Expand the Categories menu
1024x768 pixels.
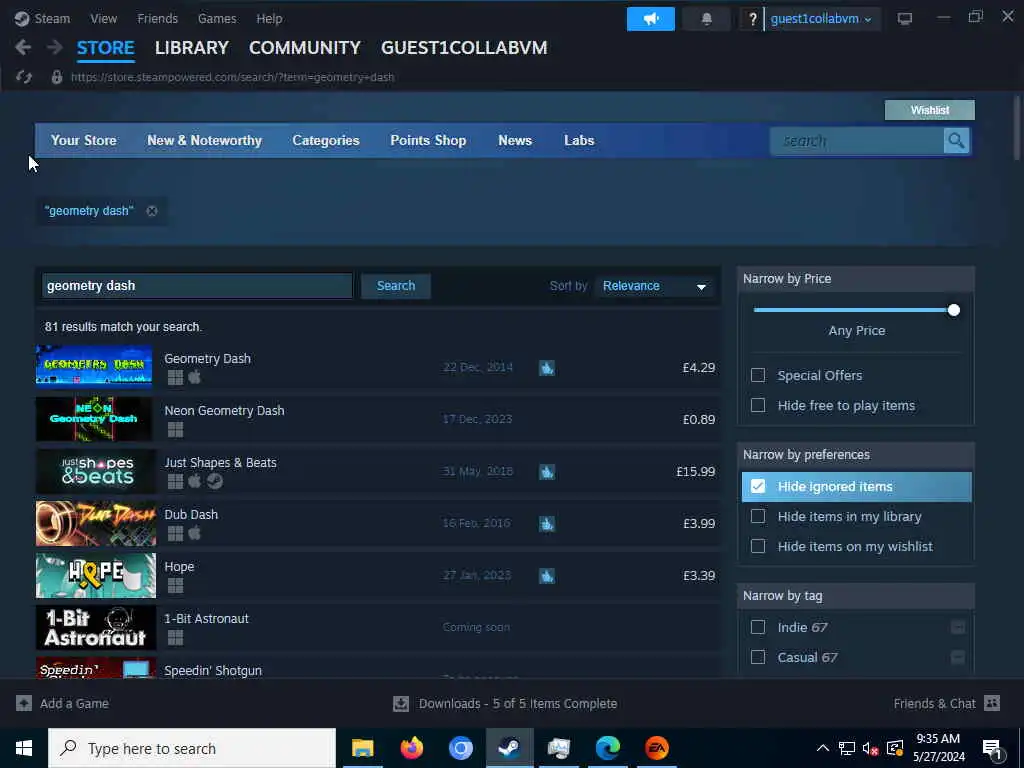tap(326, 140)
